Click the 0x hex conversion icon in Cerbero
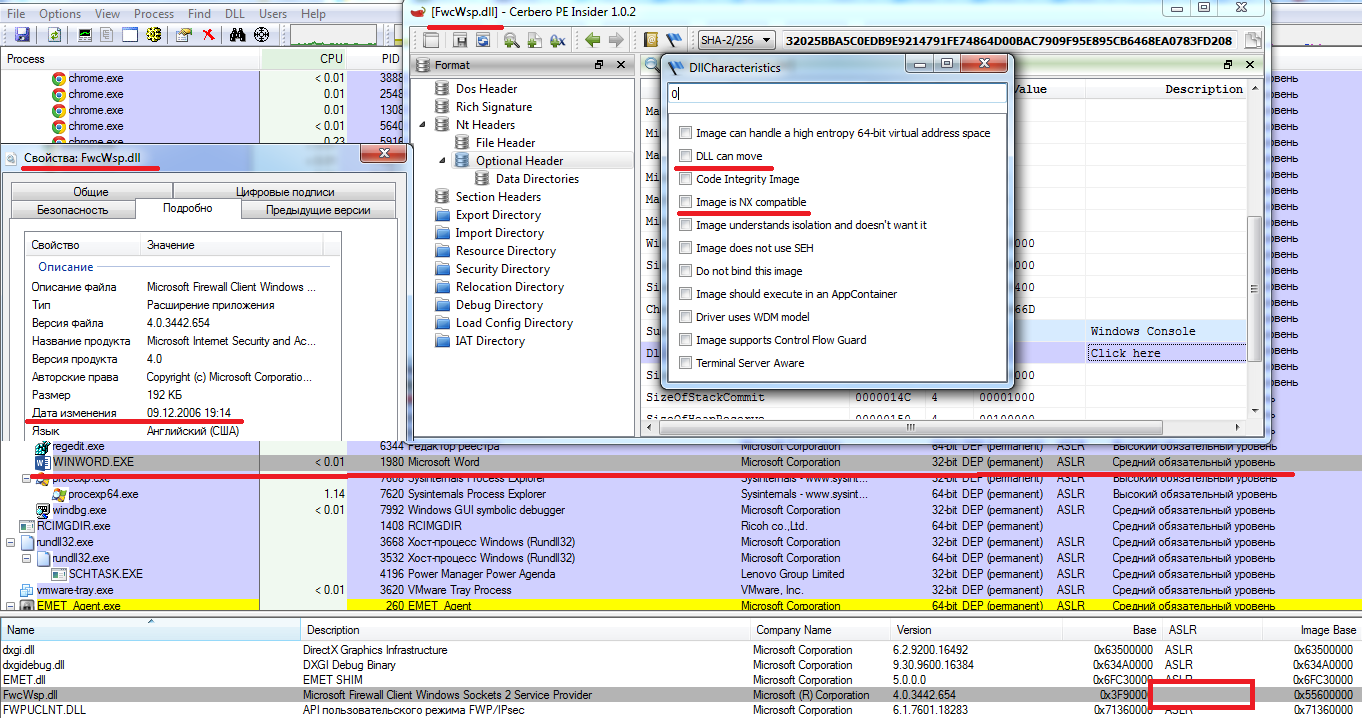 click(558, 40)
